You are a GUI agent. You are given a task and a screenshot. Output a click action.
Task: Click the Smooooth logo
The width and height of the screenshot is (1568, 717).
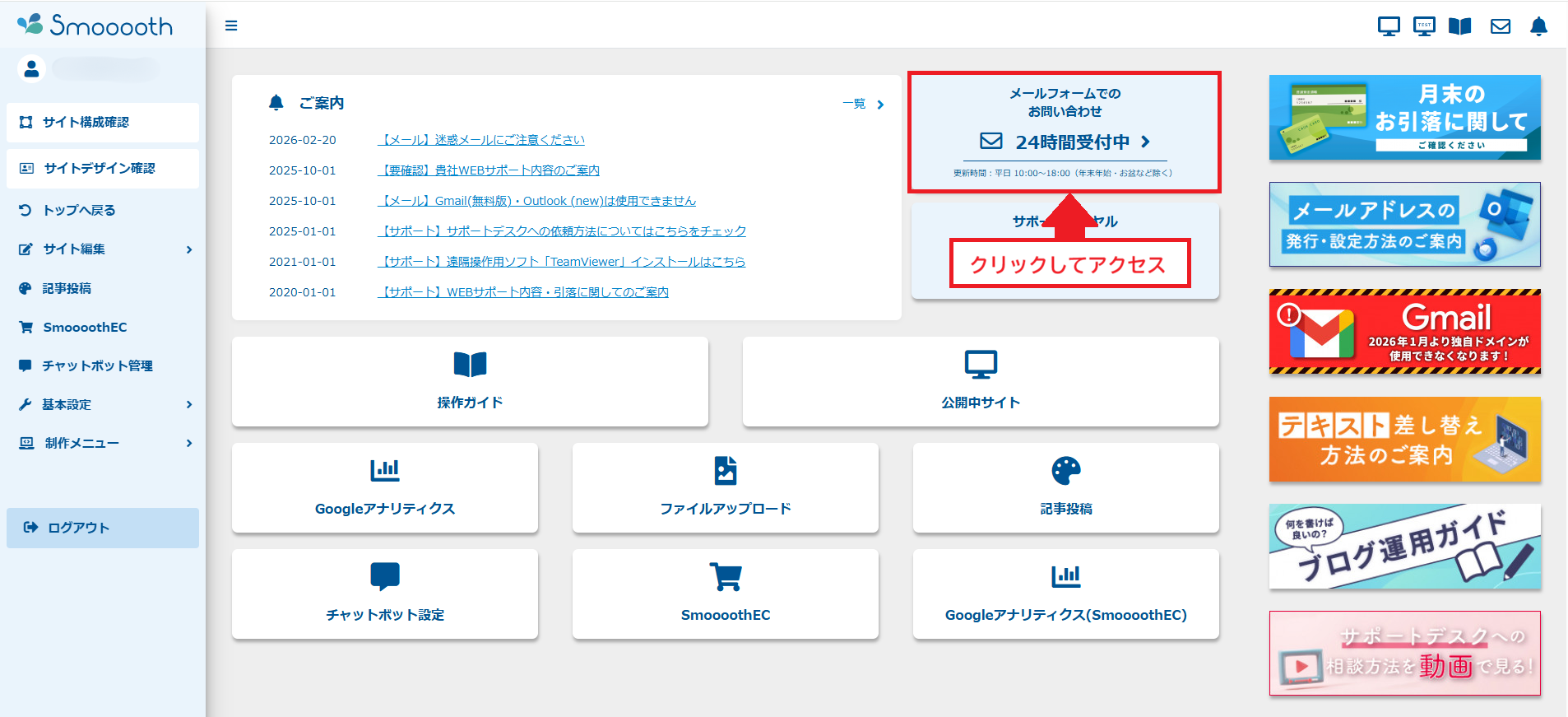[95, 25]
